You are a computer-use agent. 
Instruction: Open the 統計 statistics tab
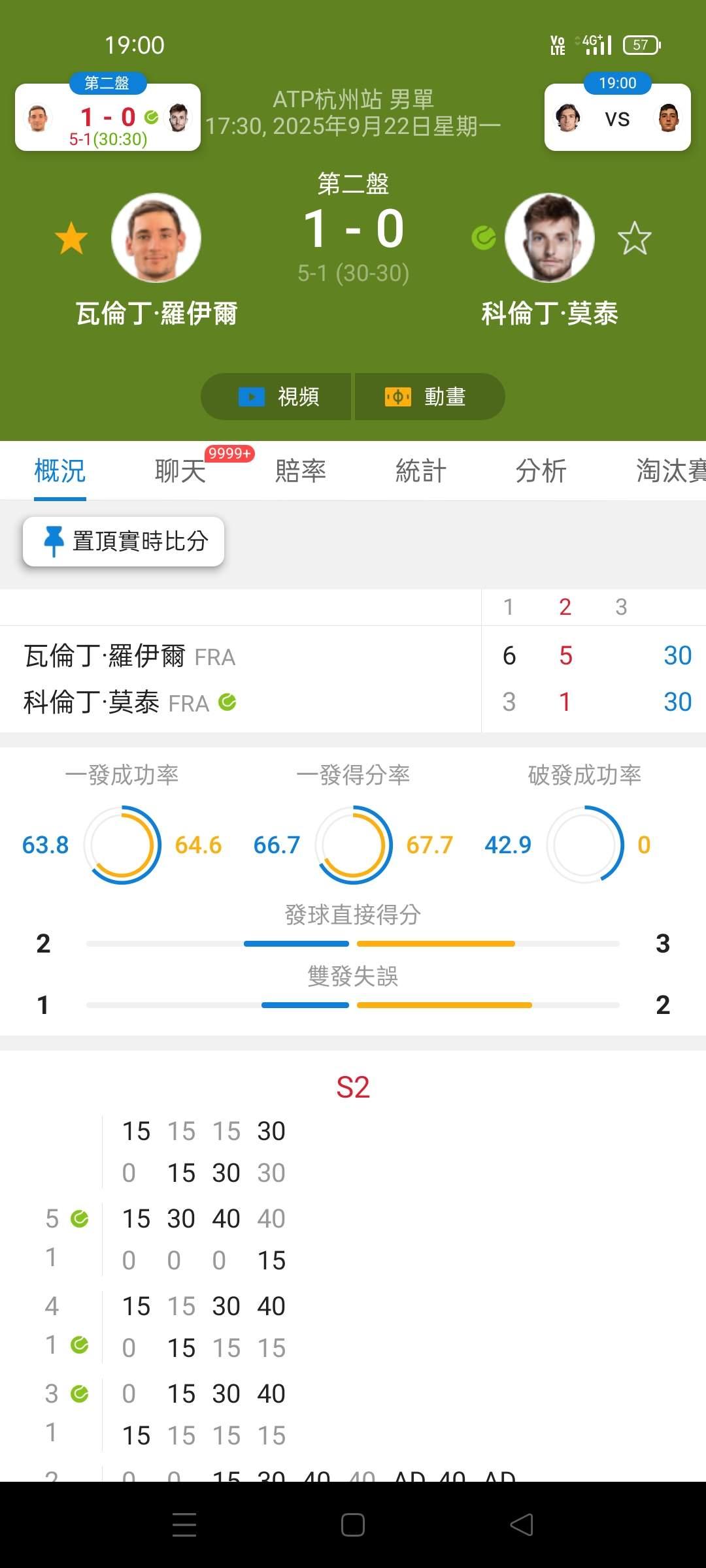click(x=421, y=470)
